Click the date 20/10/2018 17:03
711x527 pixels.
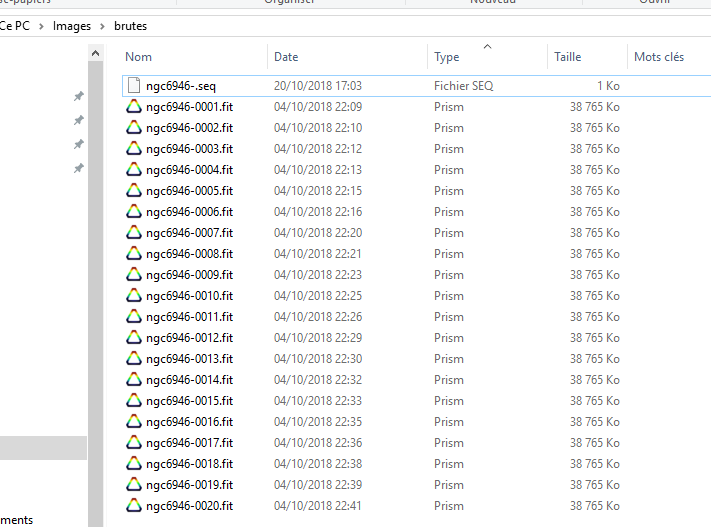[x=318, y=86]
